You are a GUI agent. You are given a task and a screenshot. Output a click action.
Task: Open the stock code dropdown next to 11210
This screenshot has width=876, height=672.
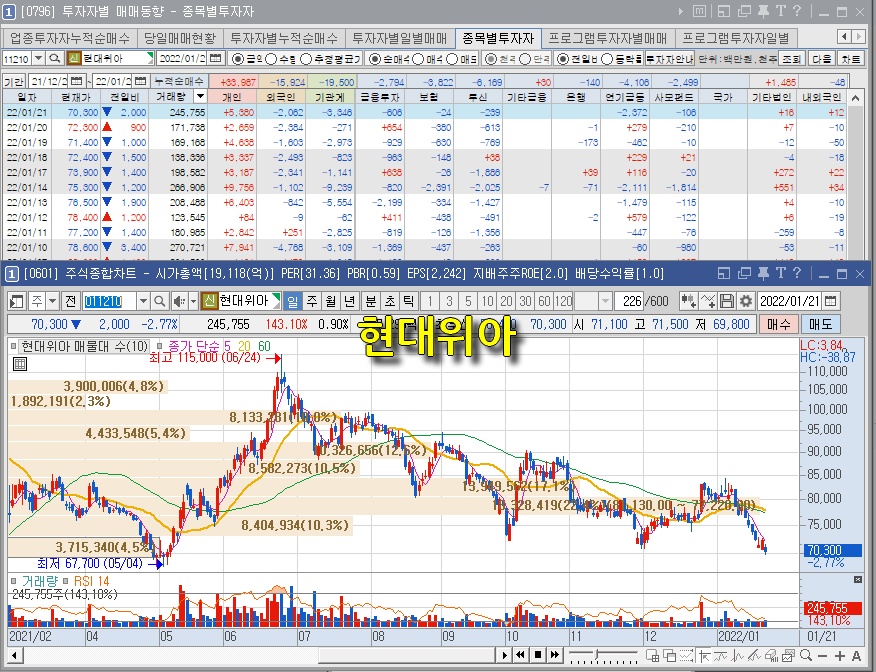(x=39, y=58)
